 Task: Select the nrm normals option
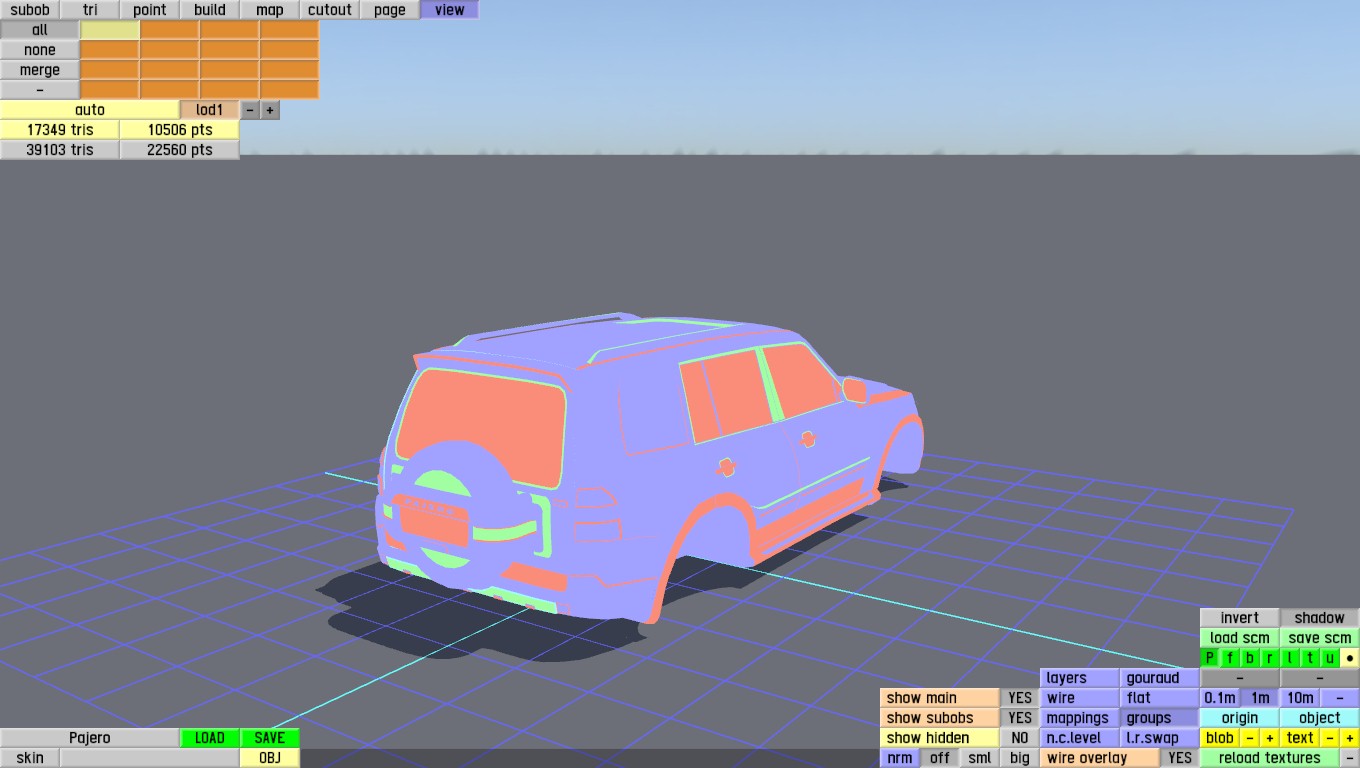pyautogui.click(x=900, y=758)
